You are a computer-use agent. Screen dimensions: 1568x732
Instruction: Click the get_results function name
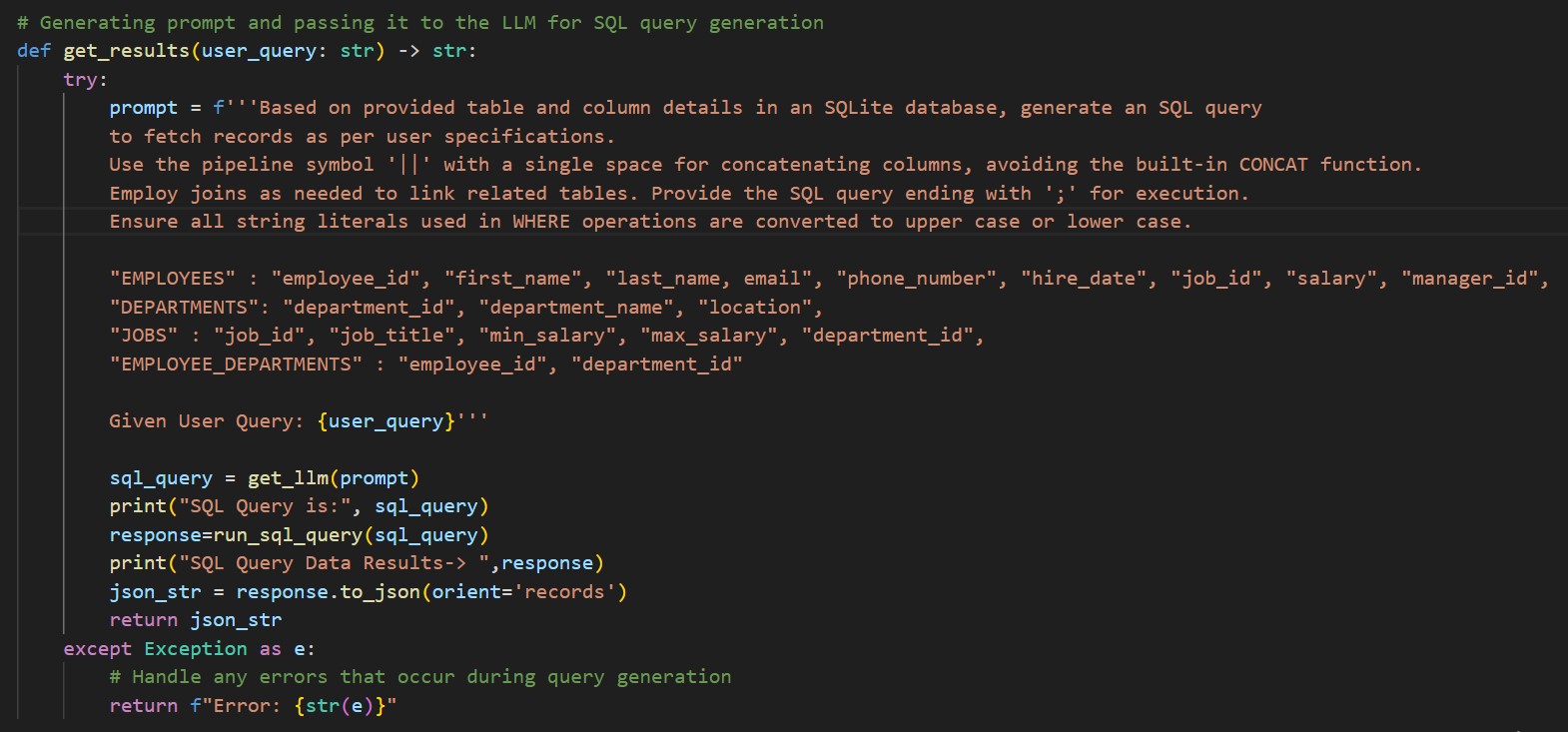[127, 51]
